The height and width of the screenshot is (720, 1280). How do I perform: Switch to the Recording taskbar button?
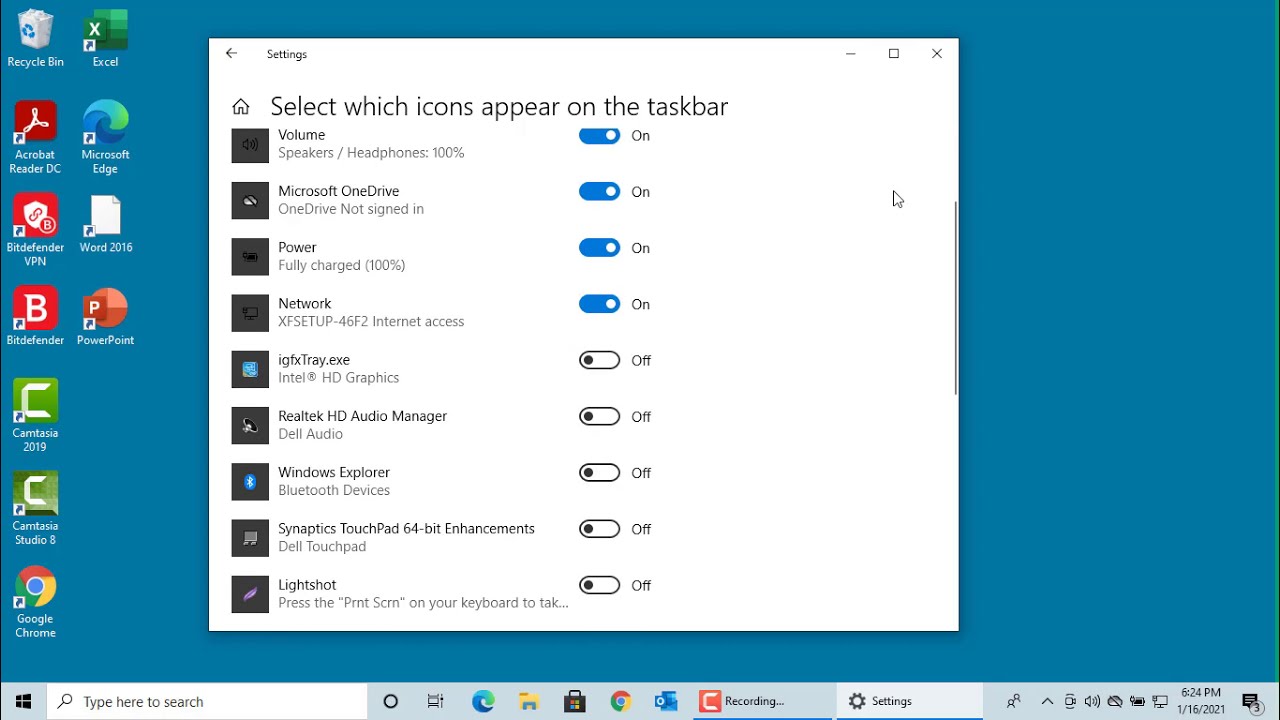point(762,702)
